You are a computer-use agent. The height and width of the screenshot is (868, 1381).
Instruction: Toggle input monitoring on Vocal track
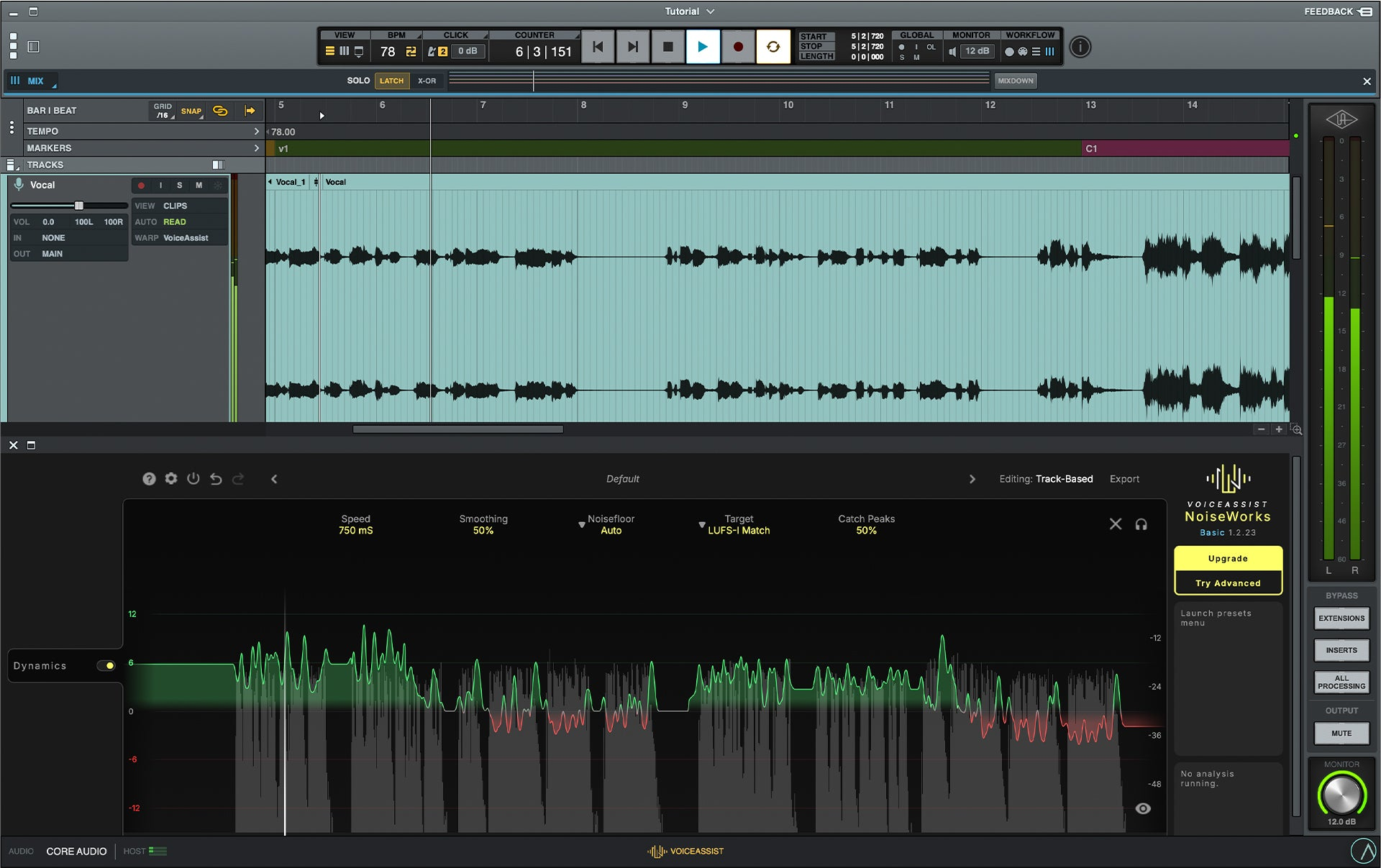point(160,186)
